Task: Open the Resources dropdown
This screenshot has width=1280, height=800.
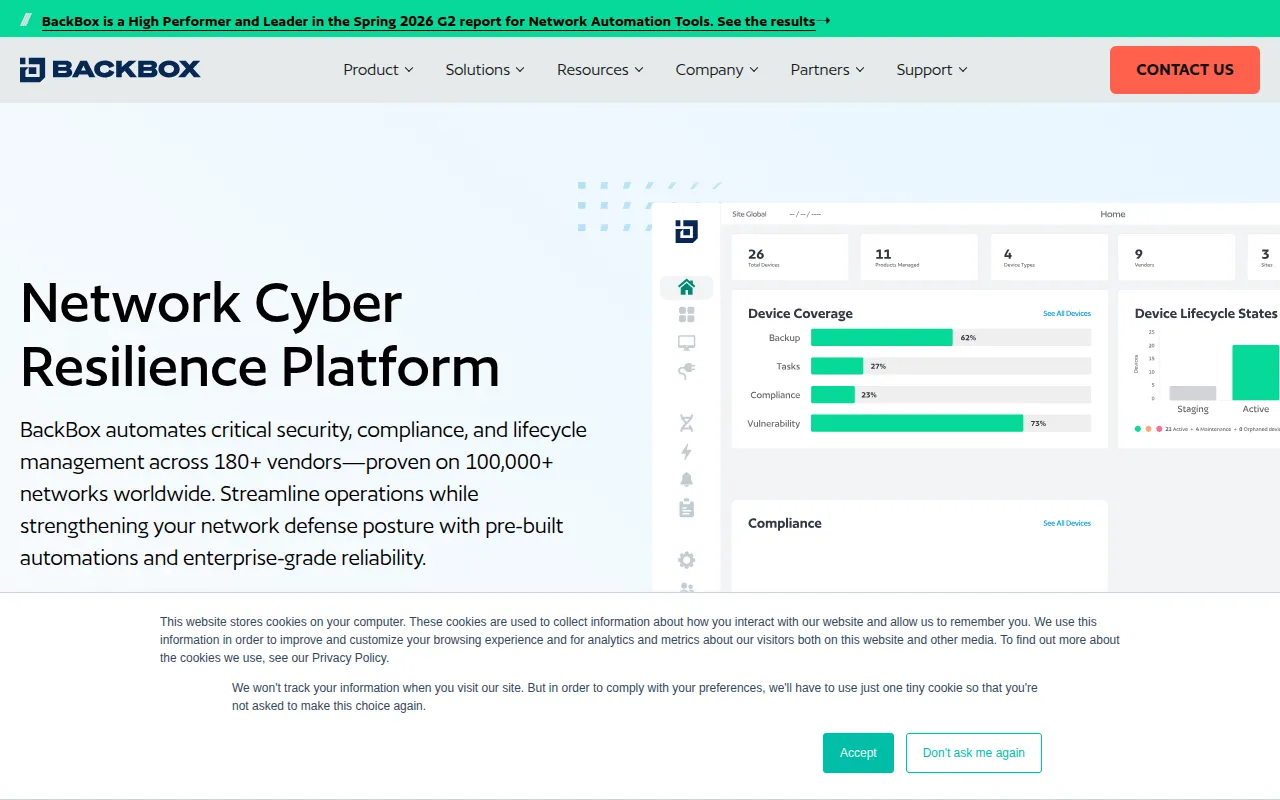Action: [x=600, y=69]
